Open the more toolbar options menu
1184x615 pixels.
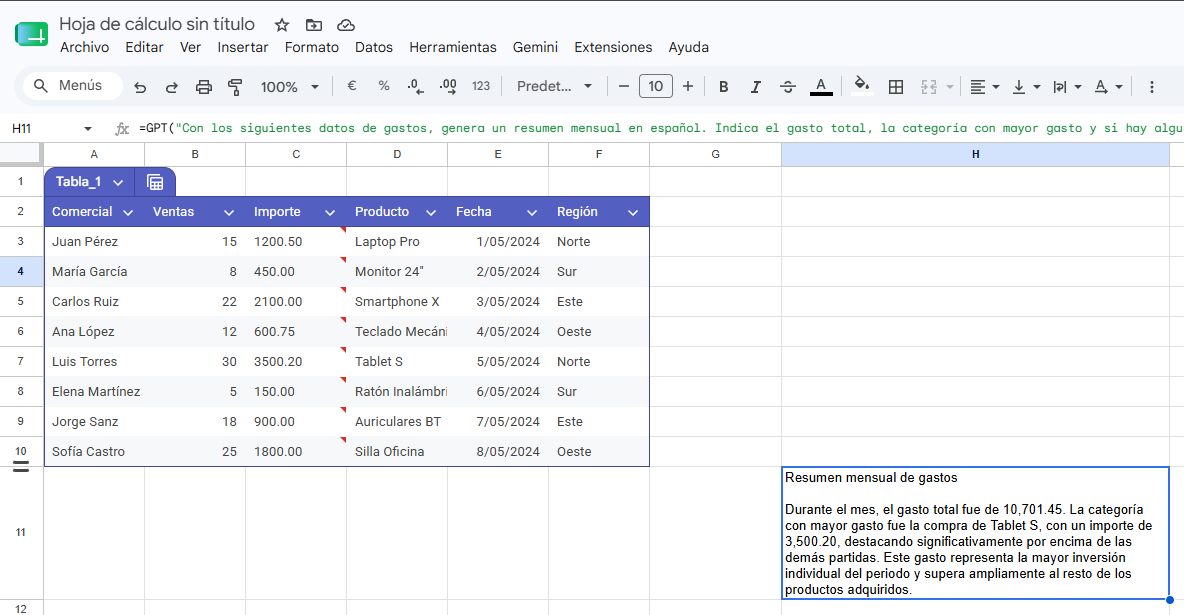1152,87
